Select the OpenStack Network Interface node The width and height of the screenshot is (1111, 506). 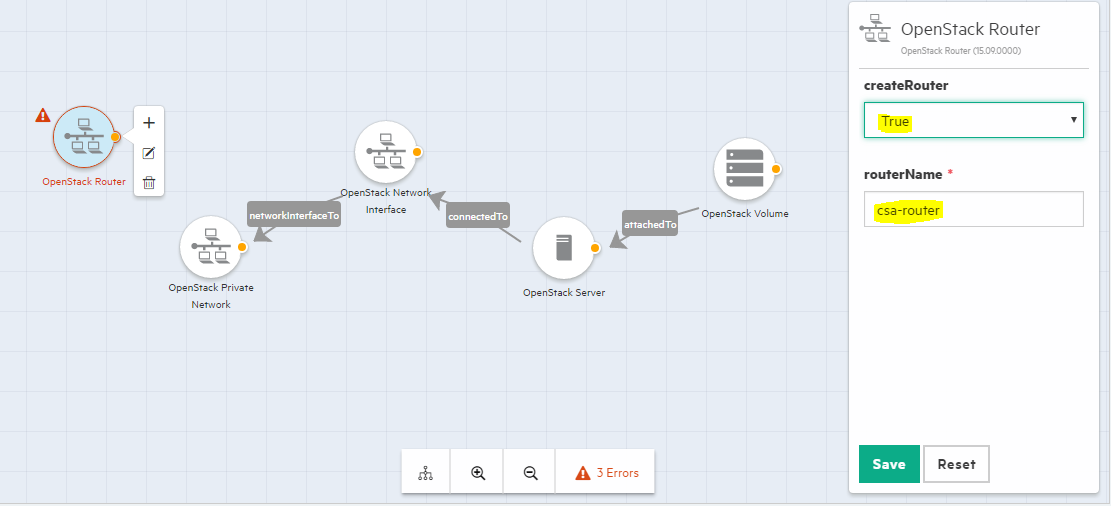(385, 152)
